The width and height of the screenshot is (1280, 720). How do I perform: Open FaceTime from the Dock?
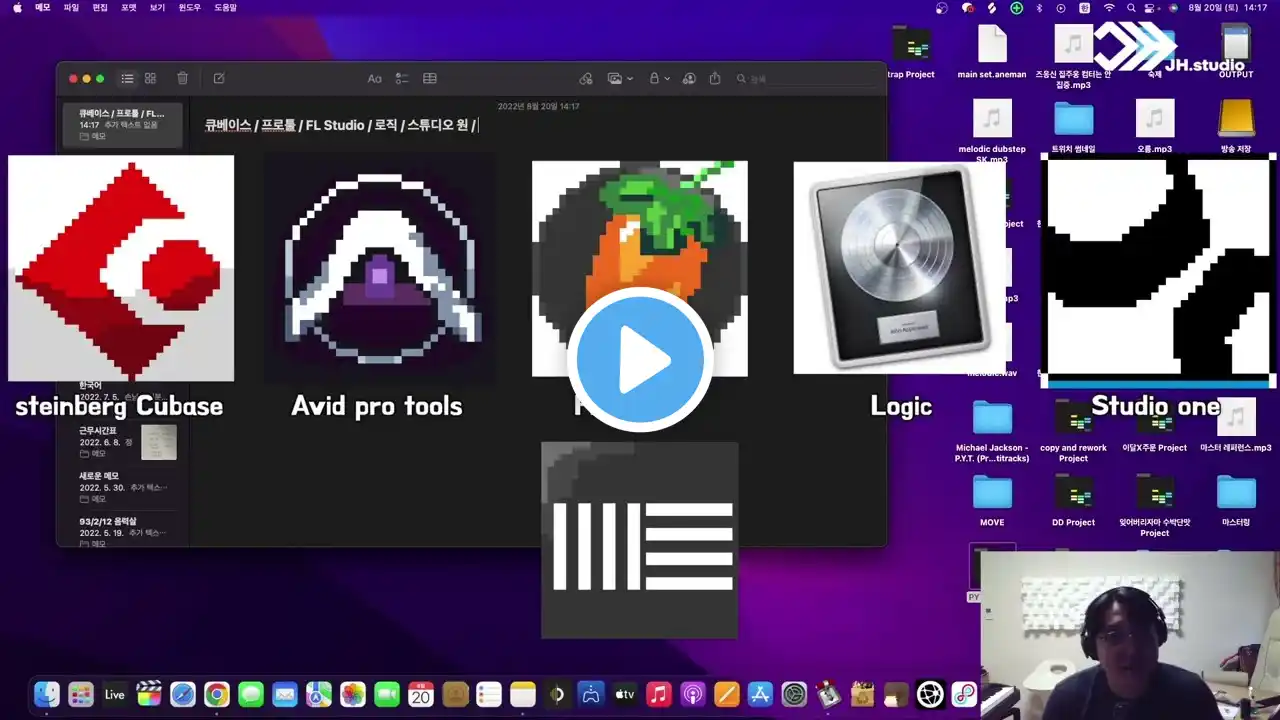[387, 694]
